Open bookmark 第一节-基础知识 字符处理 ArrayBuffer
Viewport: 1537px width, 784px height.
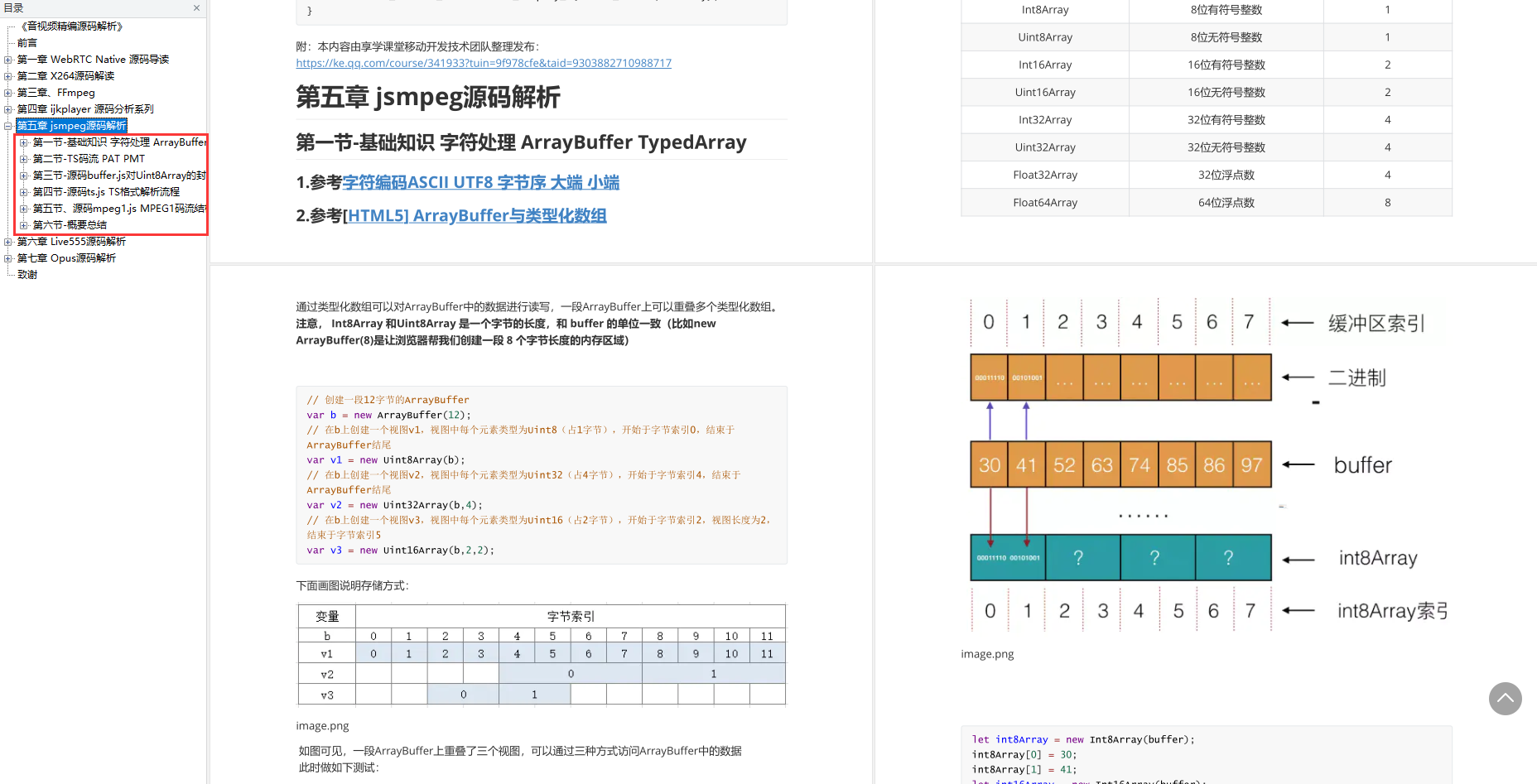tap(119, 142)
